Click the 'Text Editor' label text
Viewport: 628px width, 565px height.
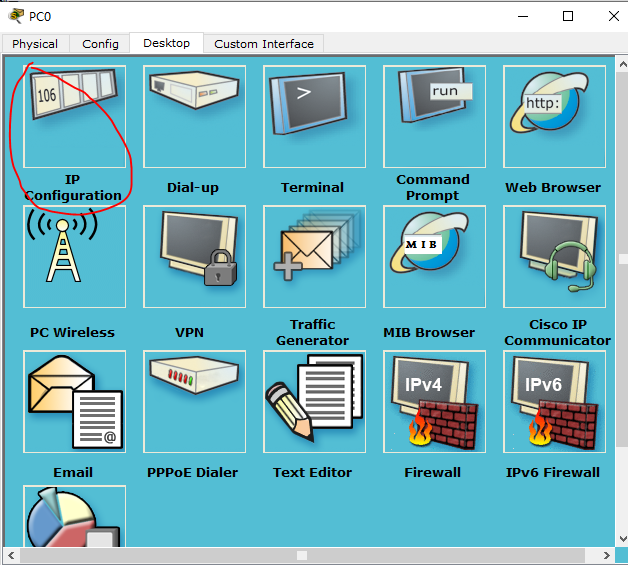click(312, 473)
